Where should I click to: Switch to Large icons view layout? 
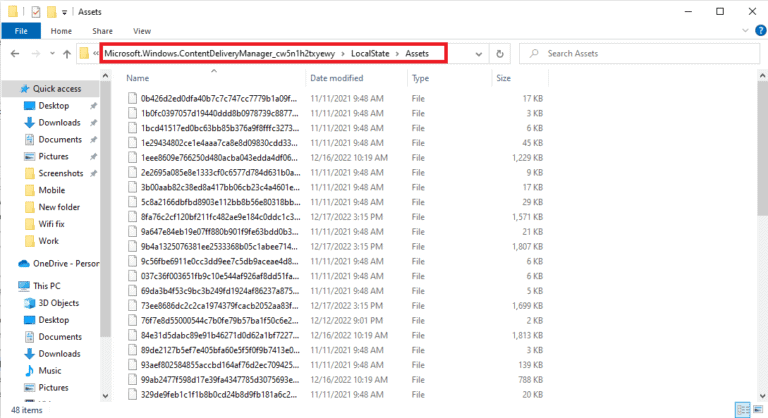point(759,410)
